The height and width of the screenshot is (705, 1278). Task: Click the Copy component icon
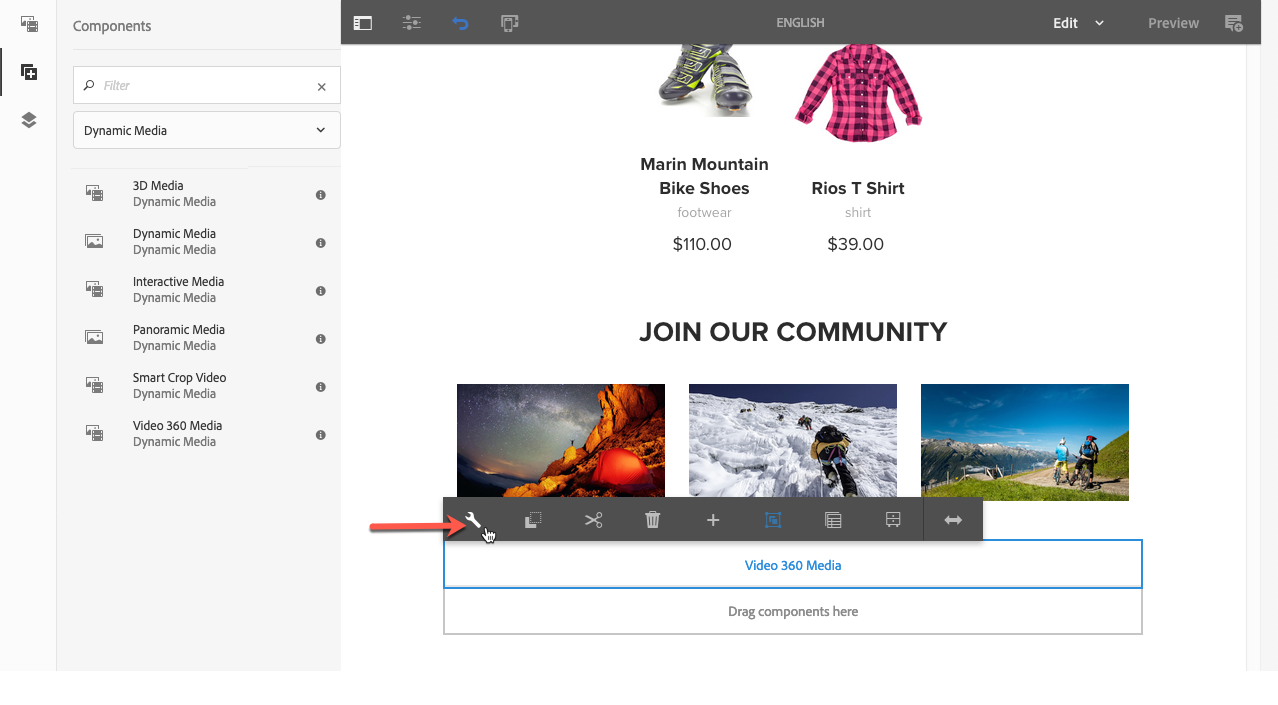coord(533,520)
